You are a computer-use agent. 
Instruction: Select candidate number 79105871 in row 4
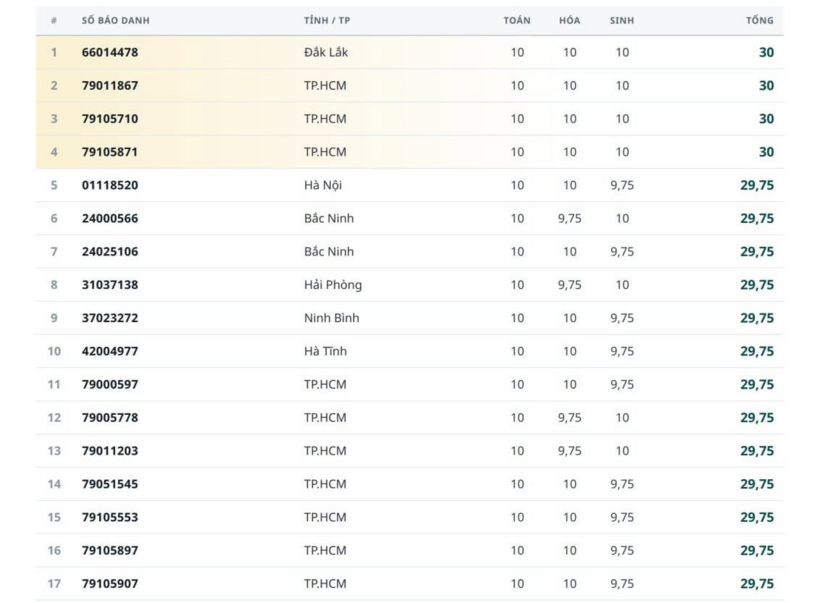click(110, 152)
